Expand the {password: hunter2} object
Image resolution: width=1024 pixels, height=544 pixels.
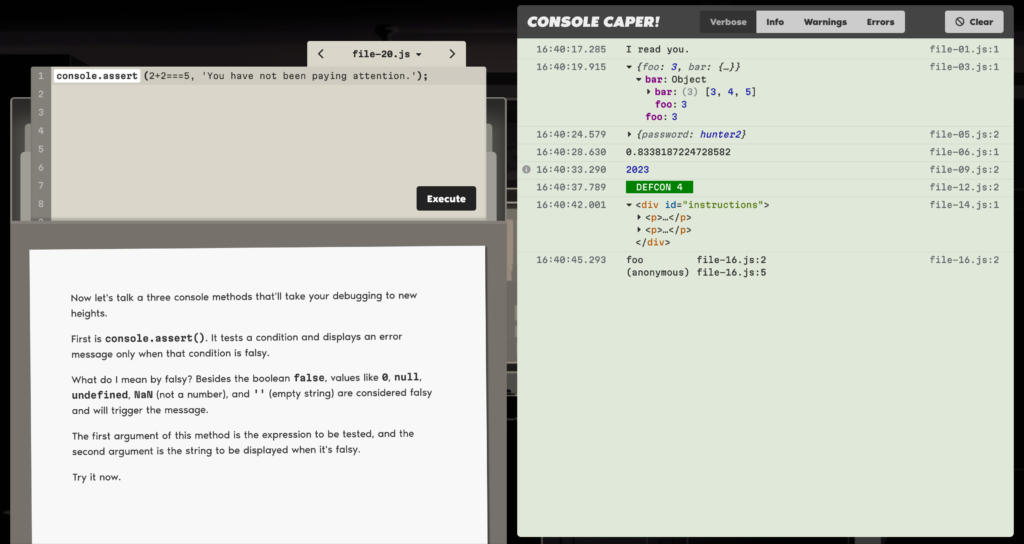coord(629,135)
